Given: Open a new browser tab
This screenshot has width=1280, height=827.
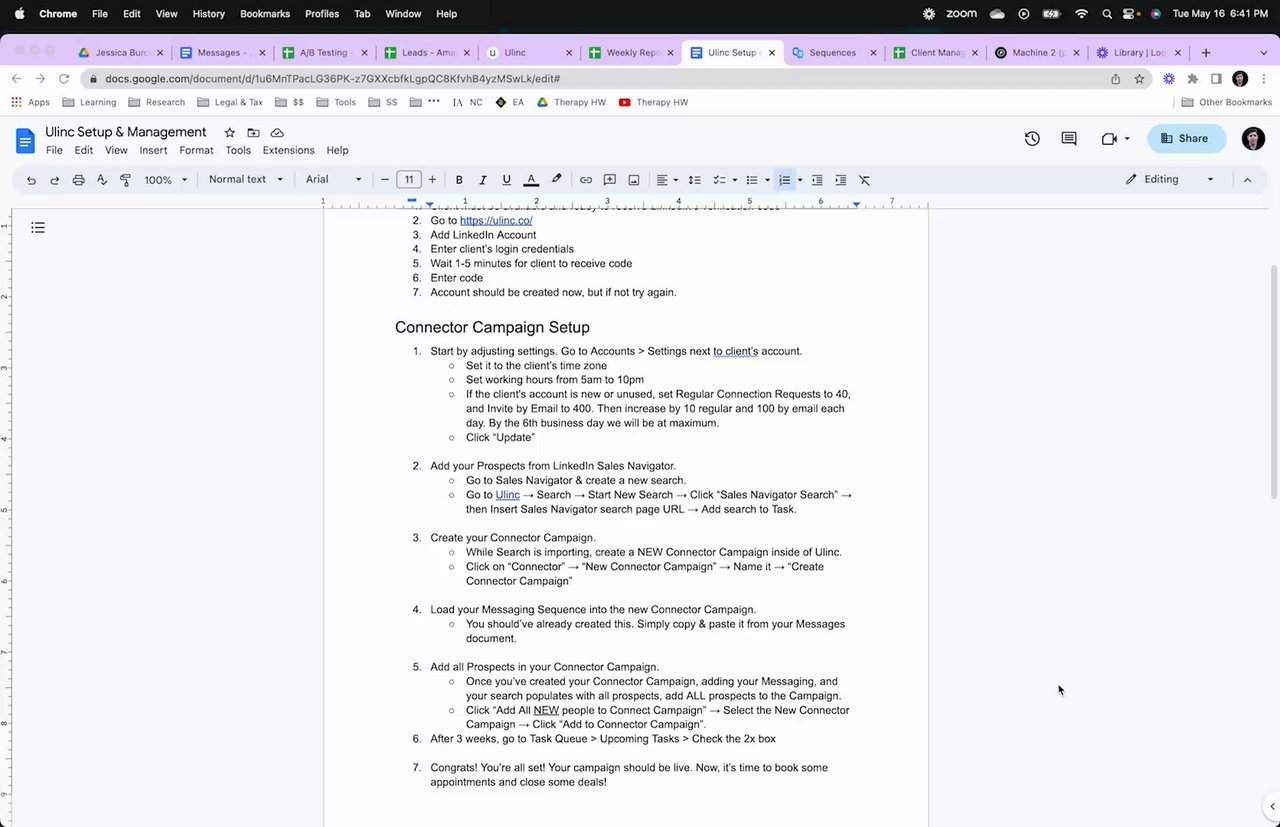Looking at the screenshot, I should [x=1206, y=53].
